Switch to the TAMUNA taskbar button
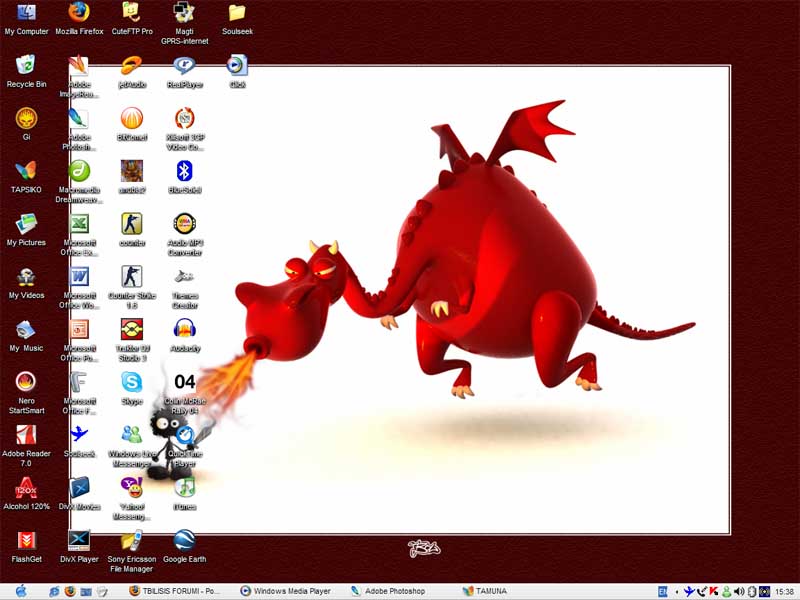The height and width of the screenshot is (600, 800). (485, 591)
